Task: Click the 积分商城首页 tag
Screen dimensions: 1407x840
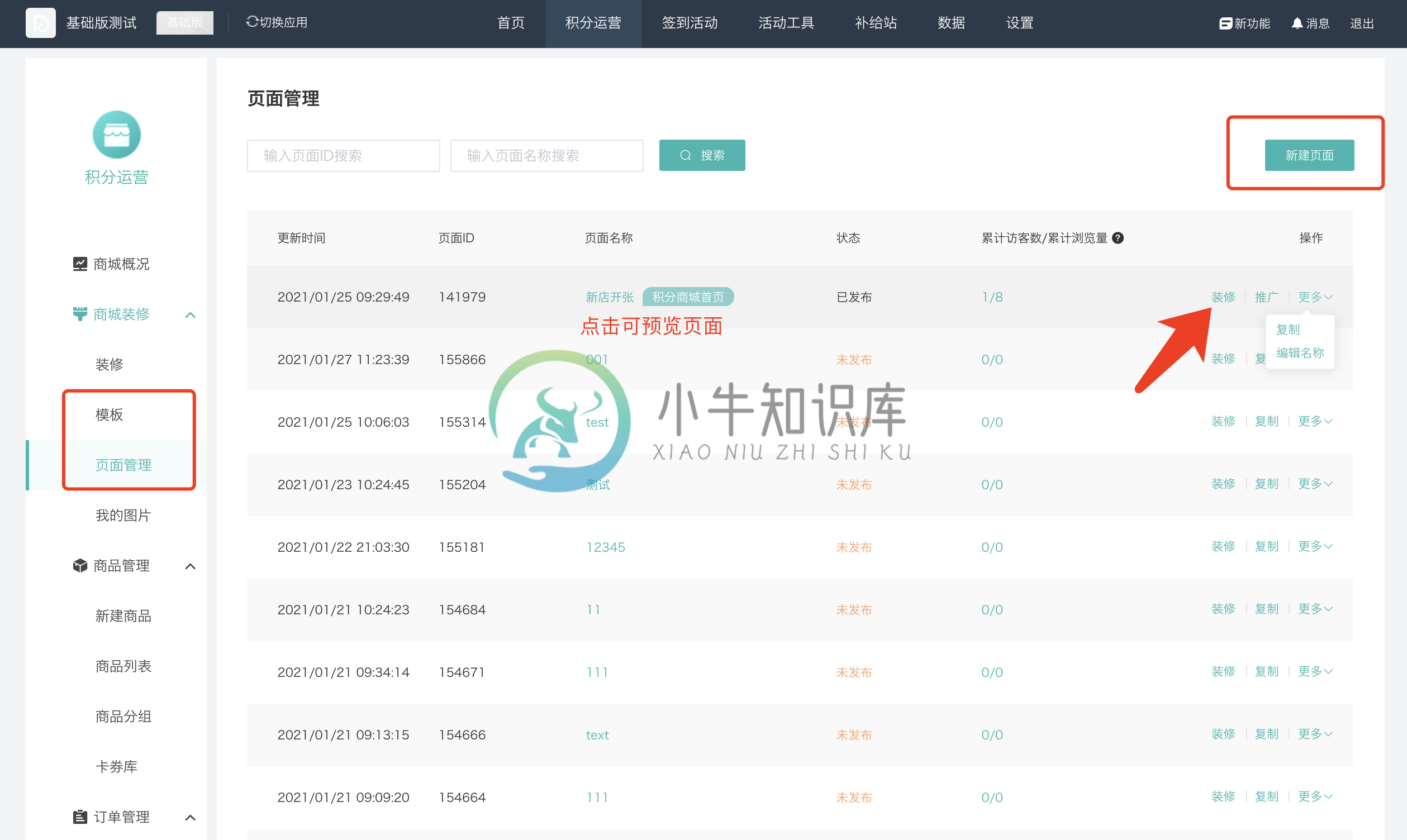Action: click(688, 297)
